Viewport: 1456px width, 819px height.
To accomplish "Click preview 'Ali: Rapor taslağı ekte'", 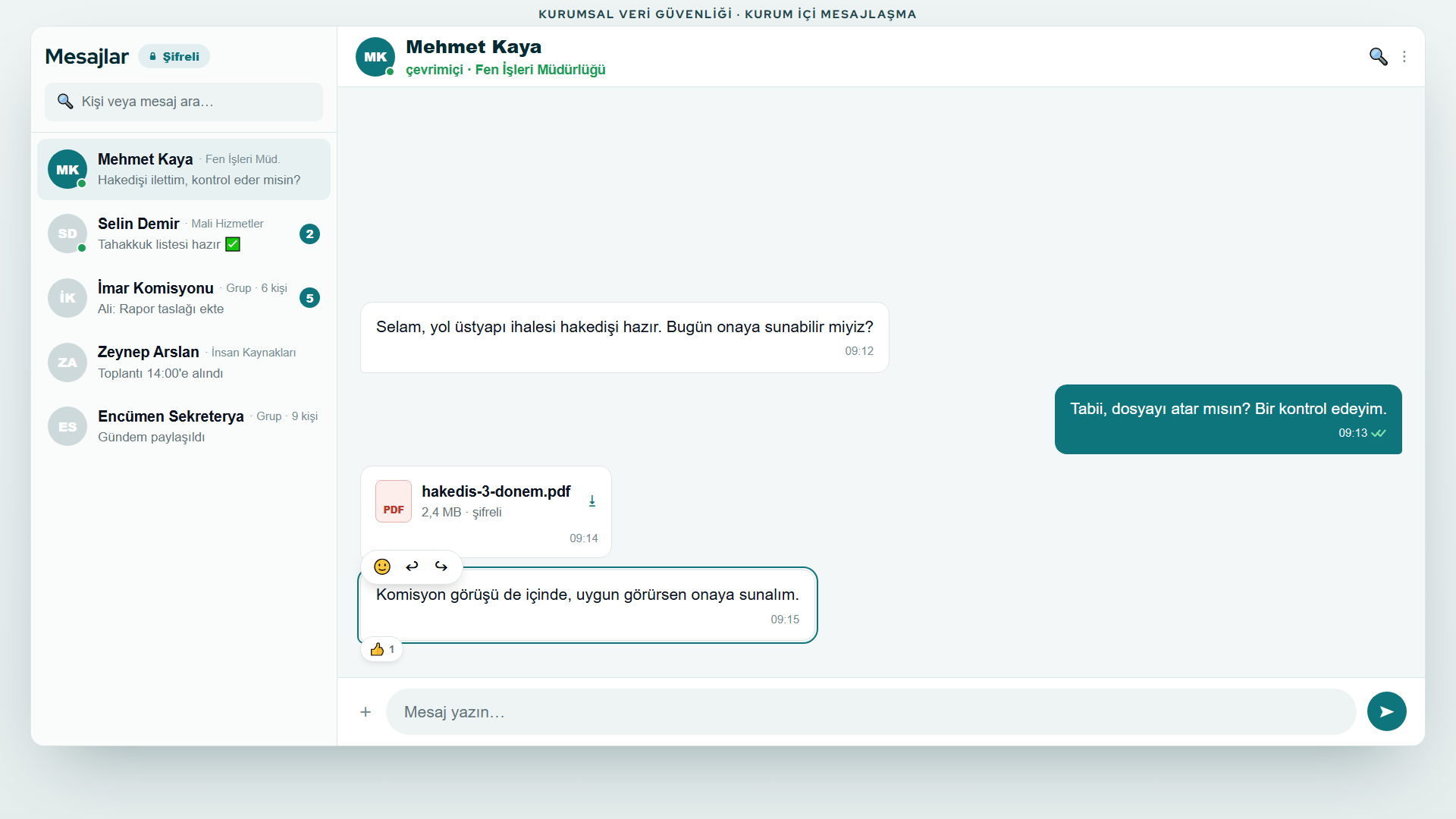I will click(x=161, y=309).
